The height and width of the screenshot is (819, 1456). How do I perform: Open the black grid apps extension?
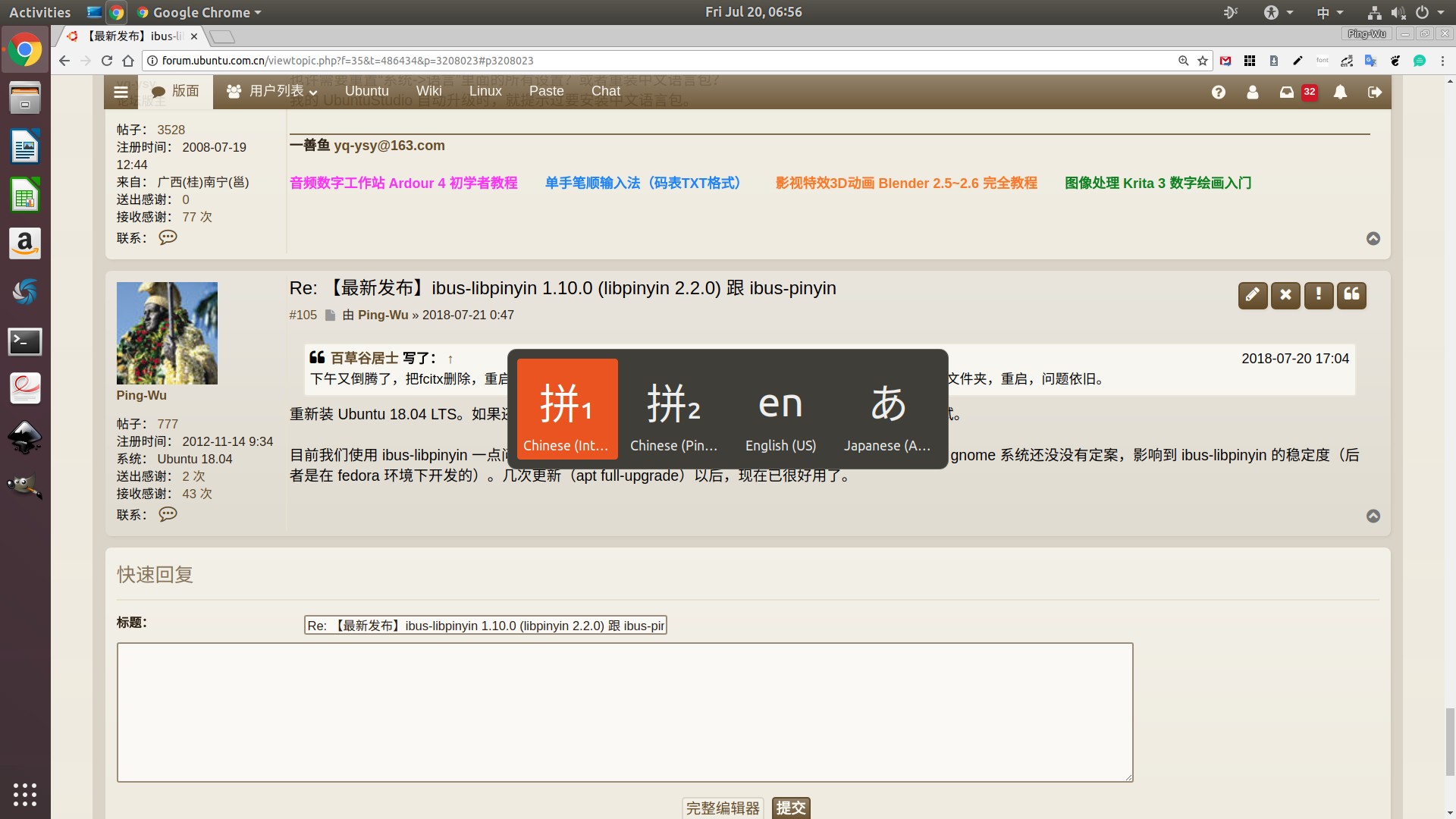click(1250, 61)
